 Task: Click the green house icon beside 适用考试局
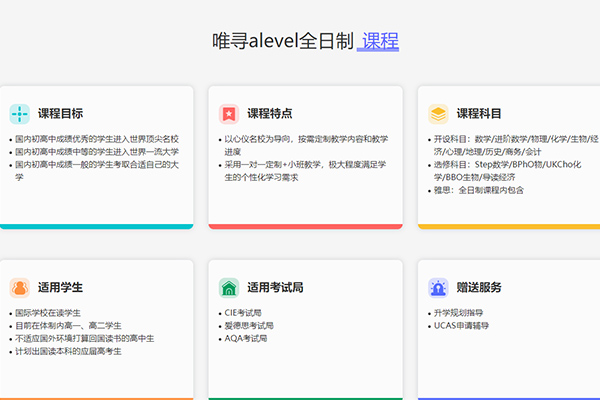(229, 287)
